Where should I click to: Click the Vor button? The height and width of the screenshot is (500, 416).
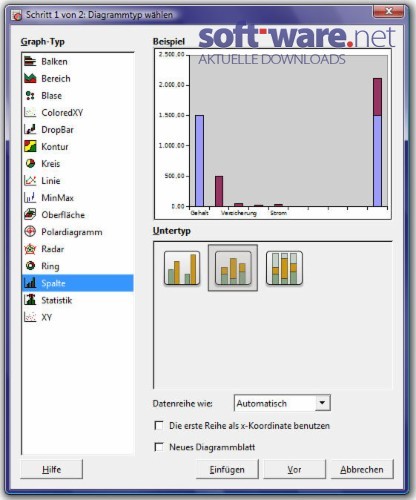pos(294,469)
